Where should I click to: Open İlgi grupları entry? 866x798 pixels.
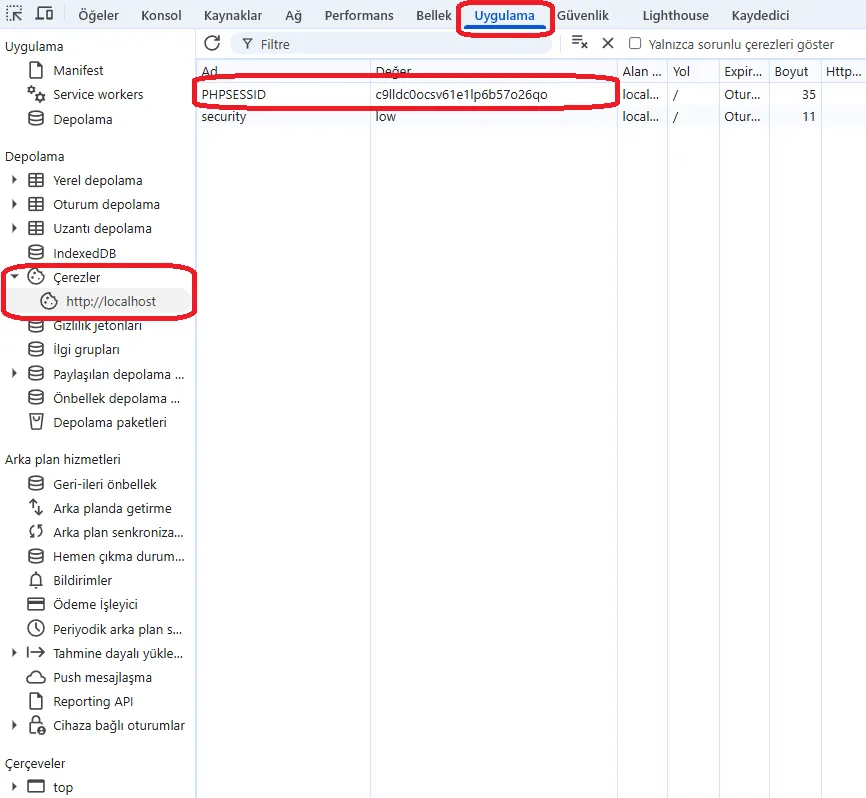point(86,350)
